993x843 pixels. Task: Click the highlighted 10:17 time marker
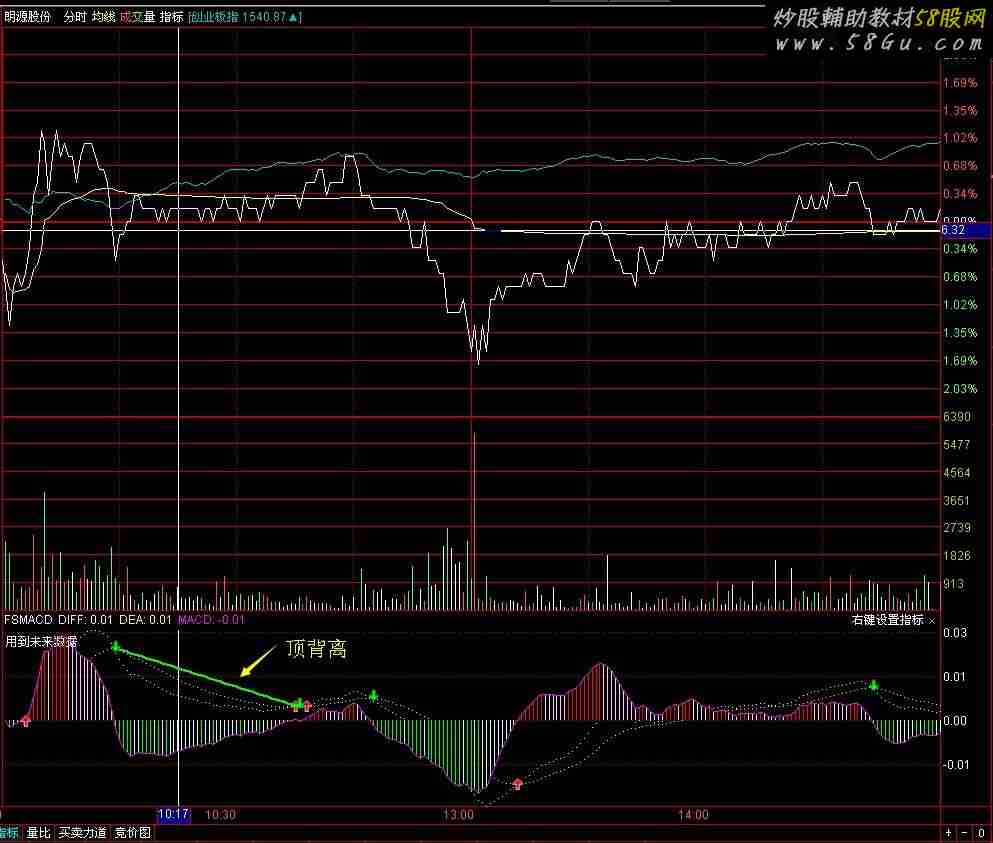point(174,814)
